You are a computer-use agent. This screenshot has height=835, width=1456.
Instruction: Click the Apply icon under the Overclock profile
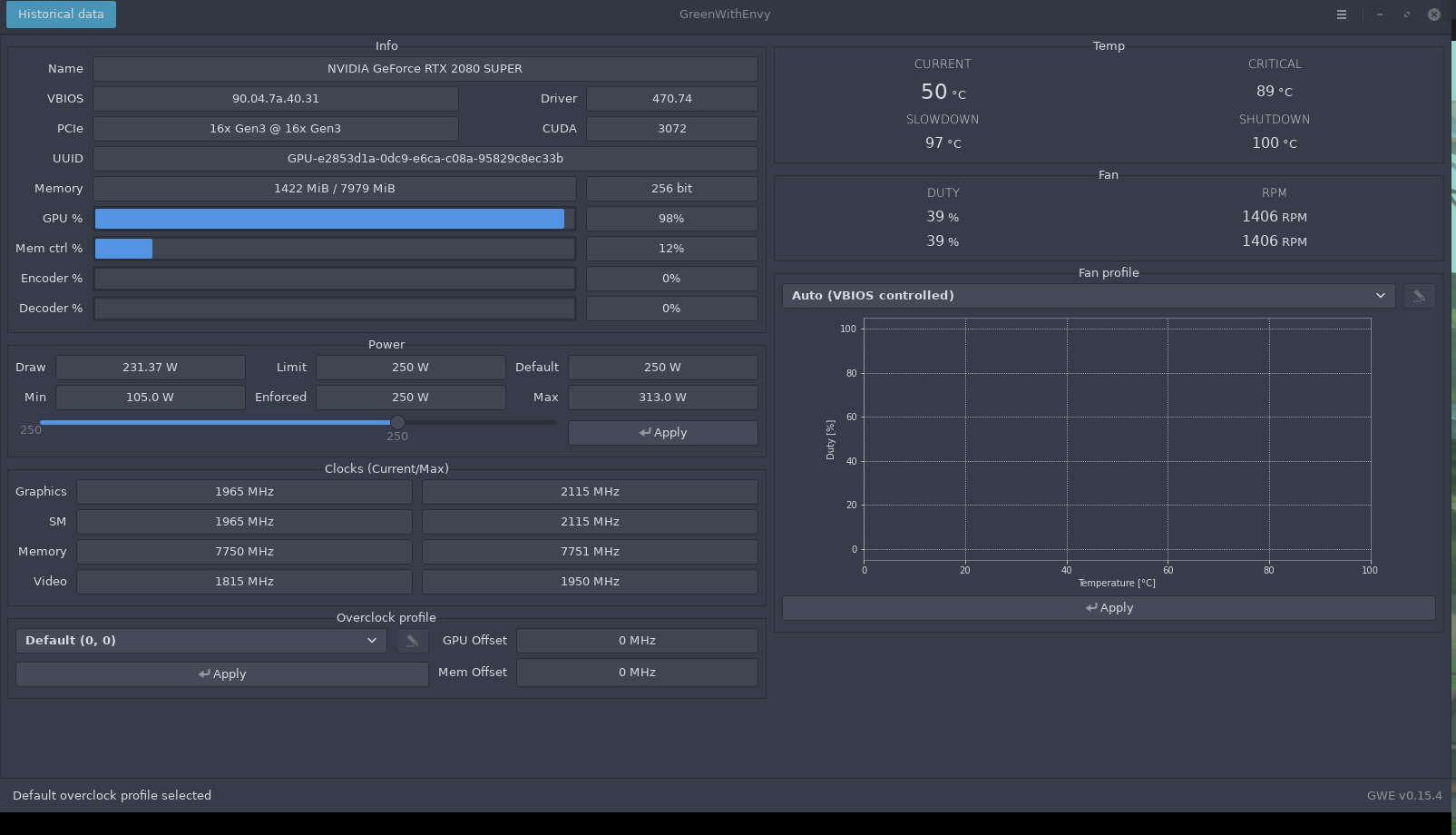(221, 673)
